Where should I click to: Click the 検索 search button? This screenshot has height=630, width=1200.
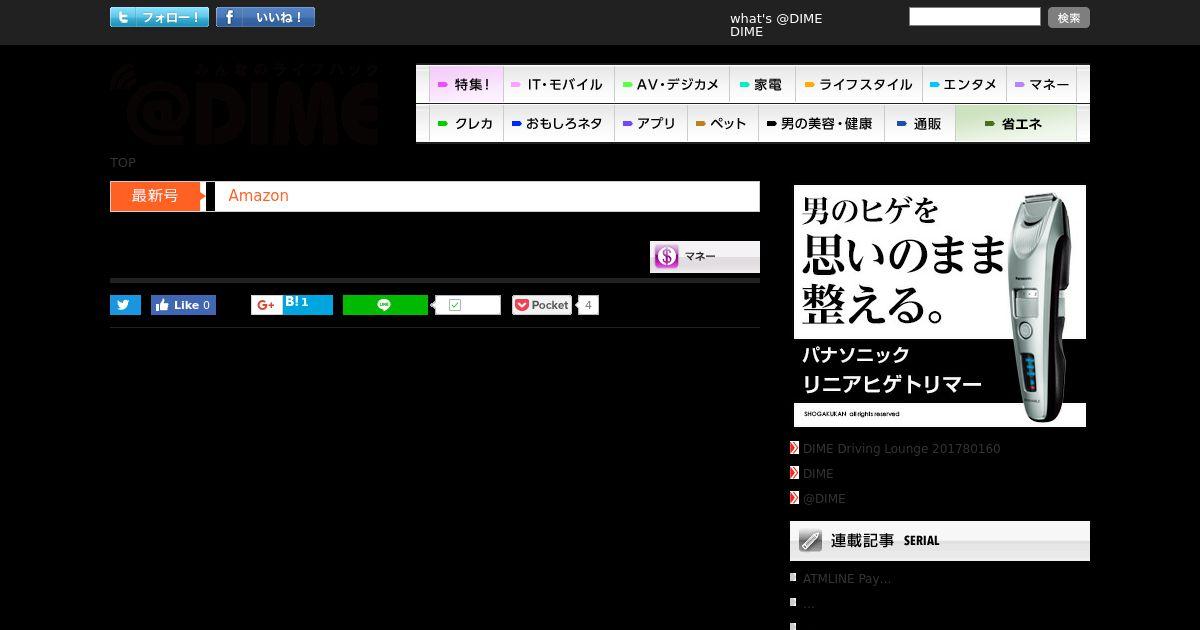click(1069, 18)
